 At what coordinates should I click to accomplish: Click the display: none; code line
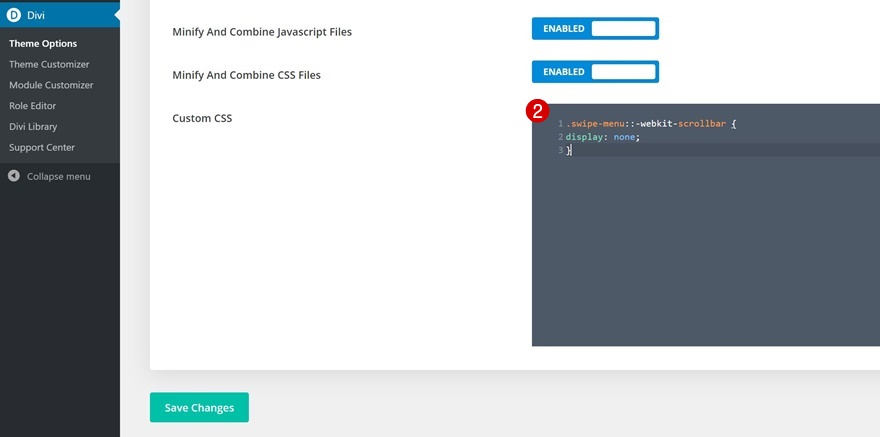pyautogui.click(x=603, y=137)
